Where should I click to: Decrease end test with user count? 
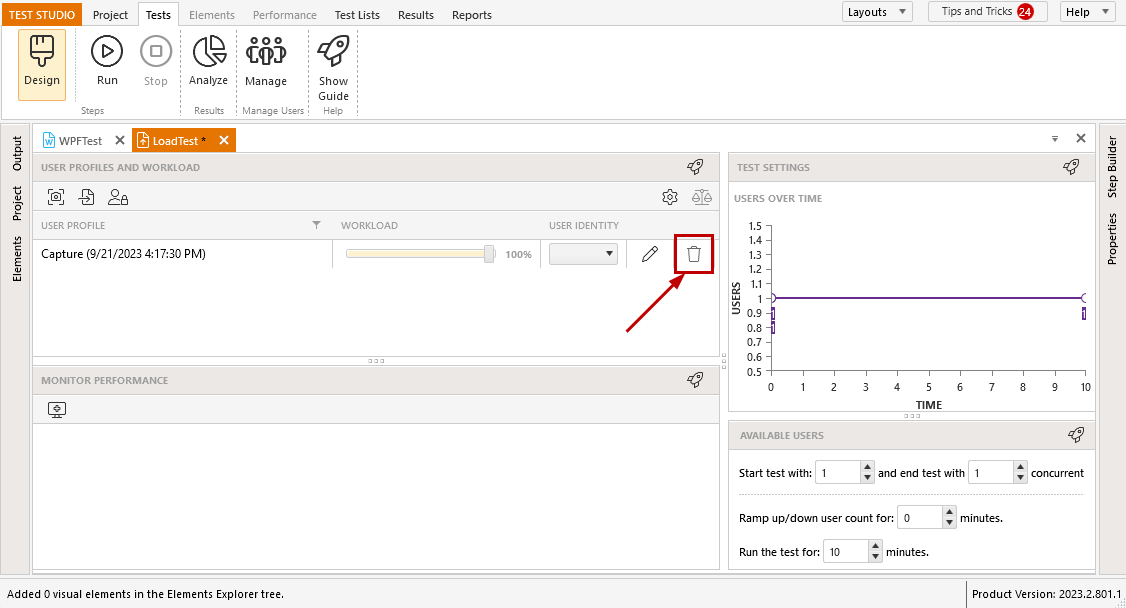point(1020,477)
